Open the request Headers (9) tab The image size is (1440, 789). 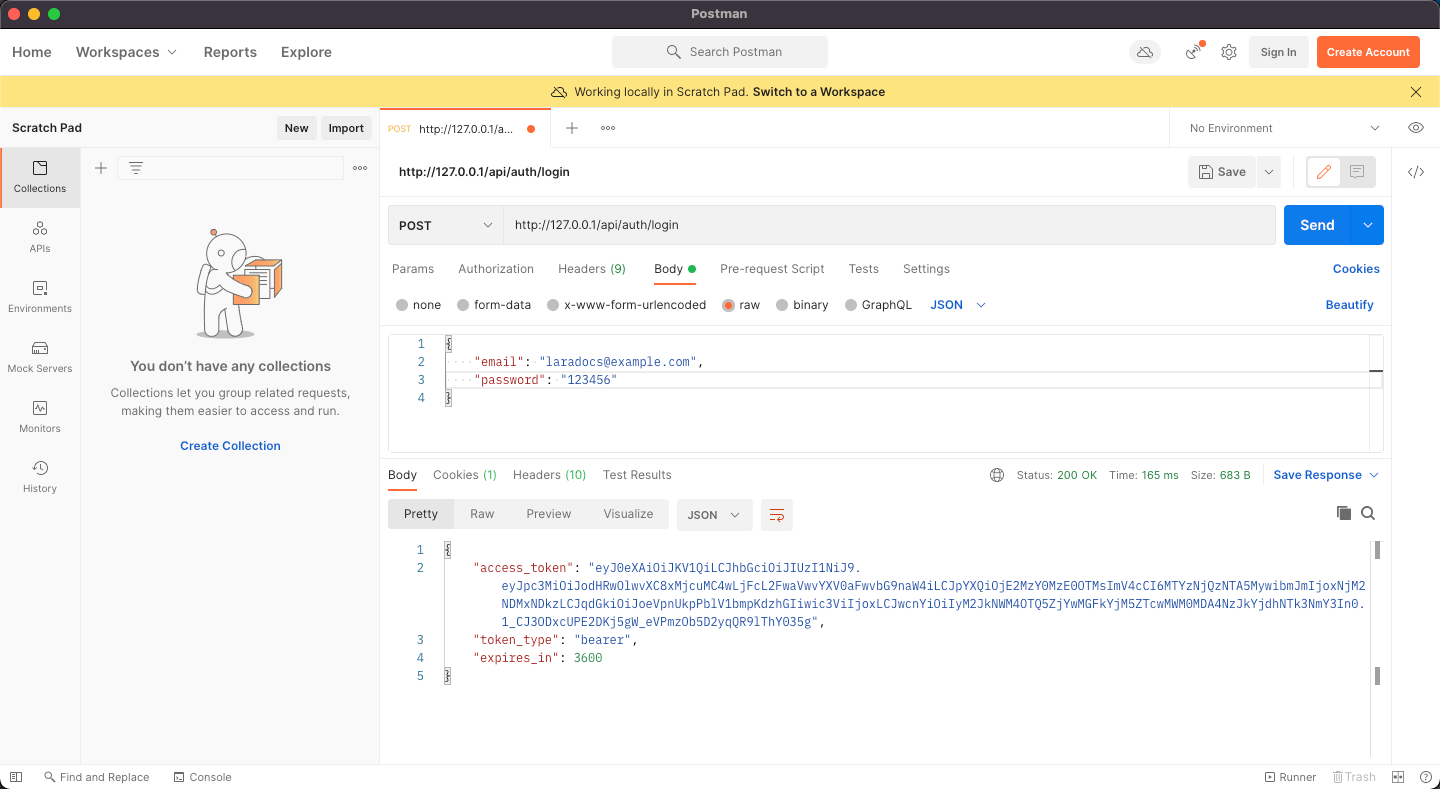tap(592, 269)
